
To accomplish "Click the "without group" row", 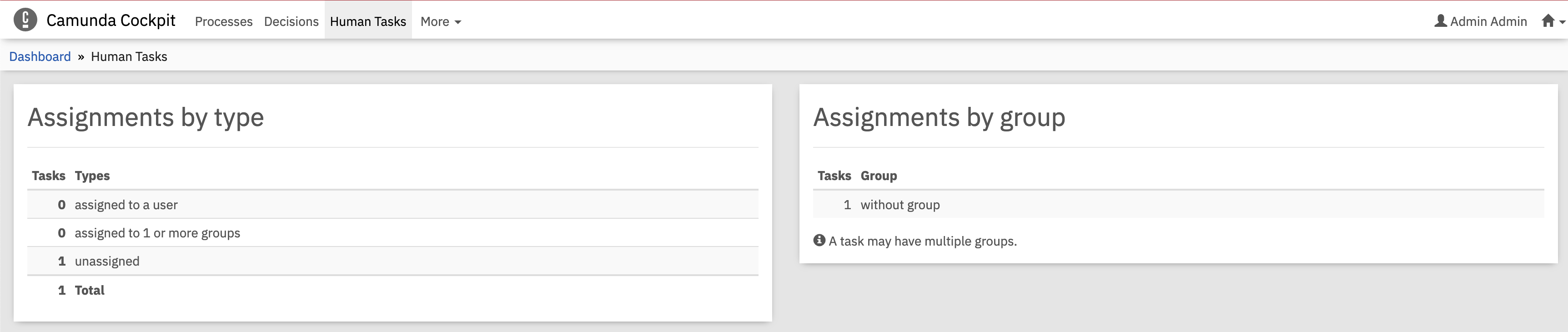I will click(1178, 205).
